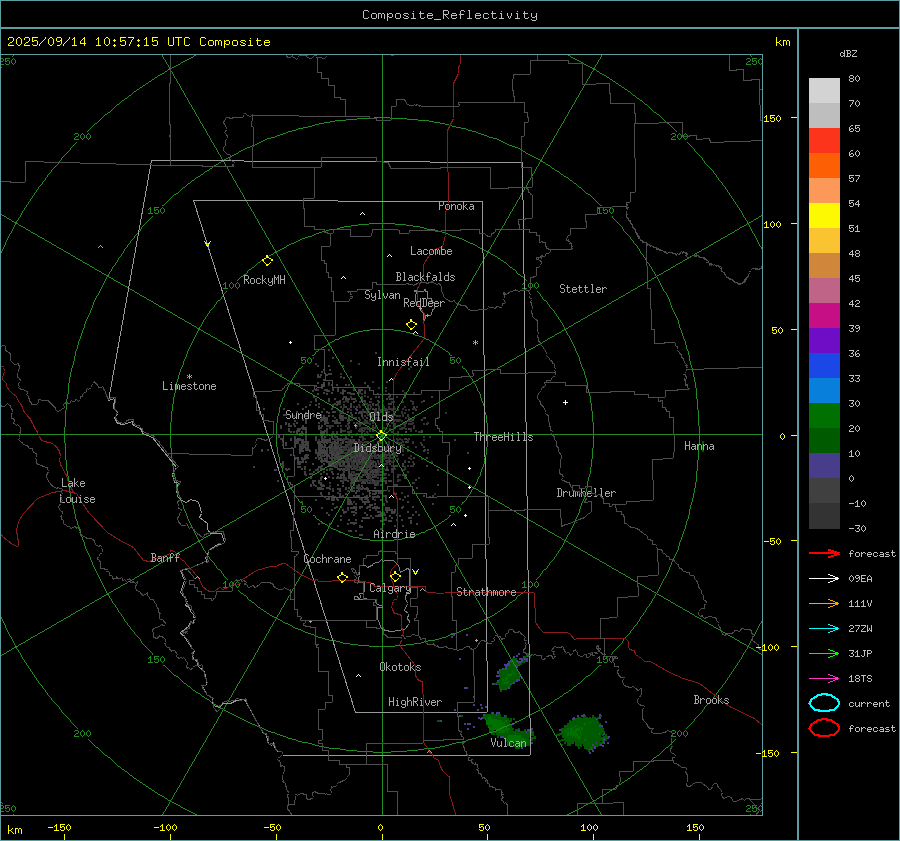The height and width of the screenshot is (841, 900).
Task: Click the light gray 70-80 dBZ color swatch
Action: 824,91
